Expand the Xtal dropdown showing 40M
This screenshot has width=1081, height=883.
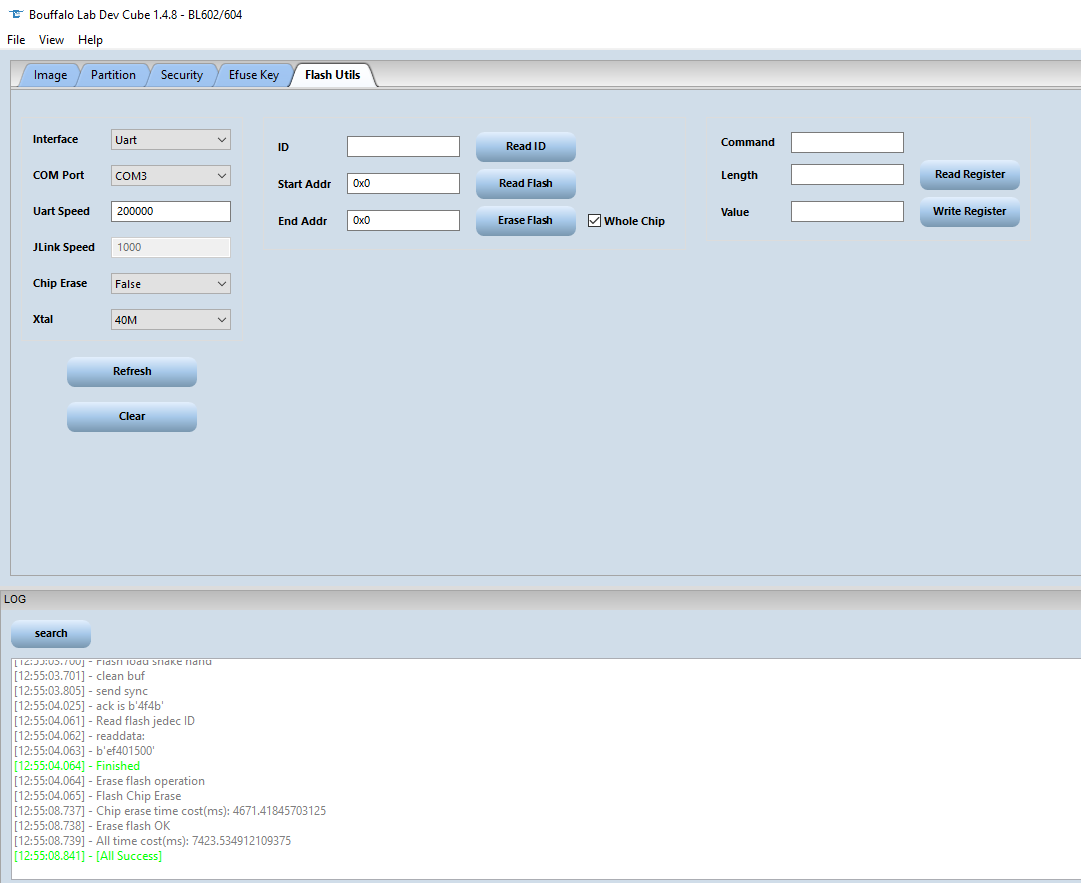(171, 320)
